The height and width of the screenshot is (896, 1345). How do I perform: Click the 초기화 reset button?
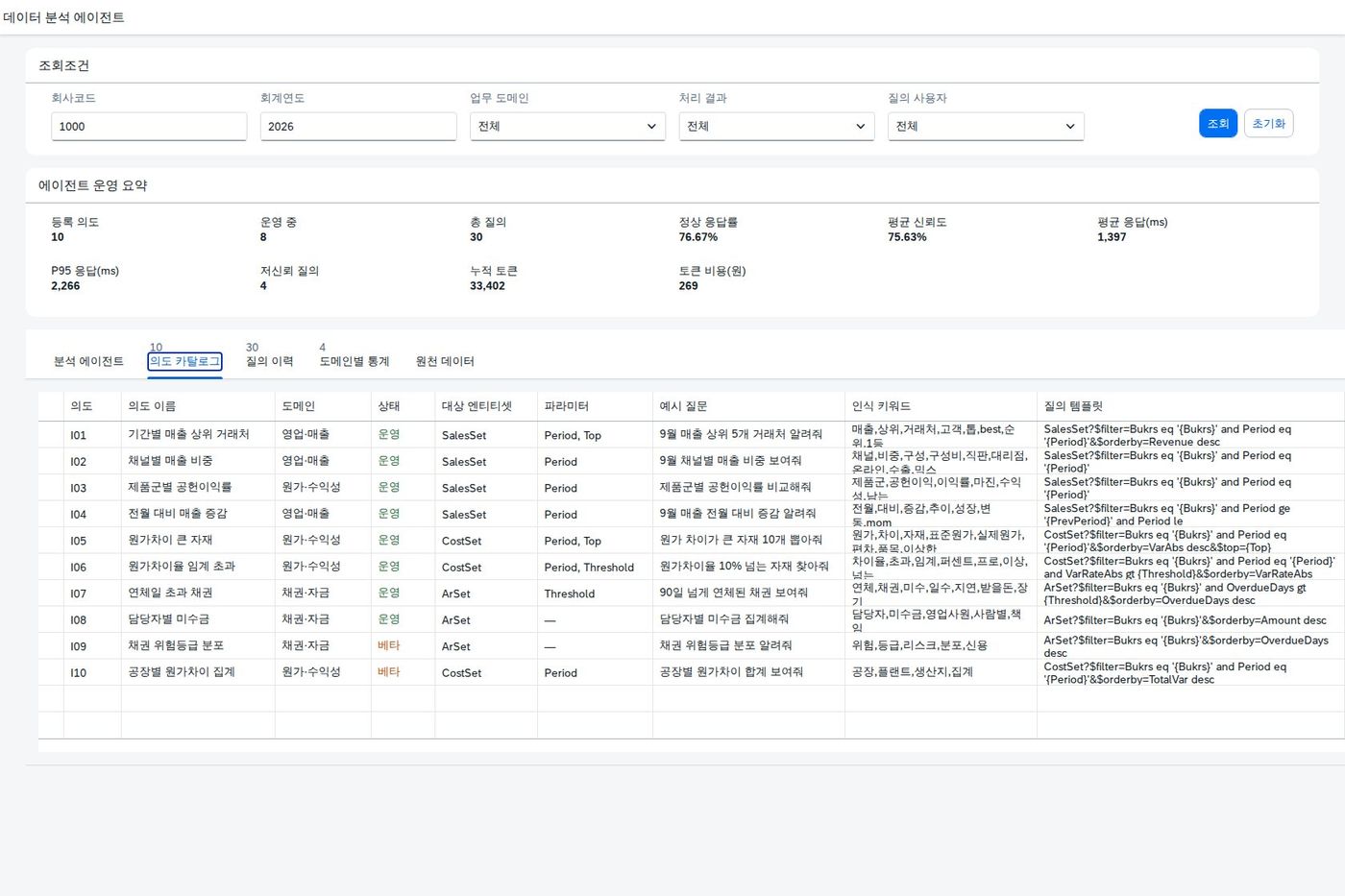[x=1268, y=123]
